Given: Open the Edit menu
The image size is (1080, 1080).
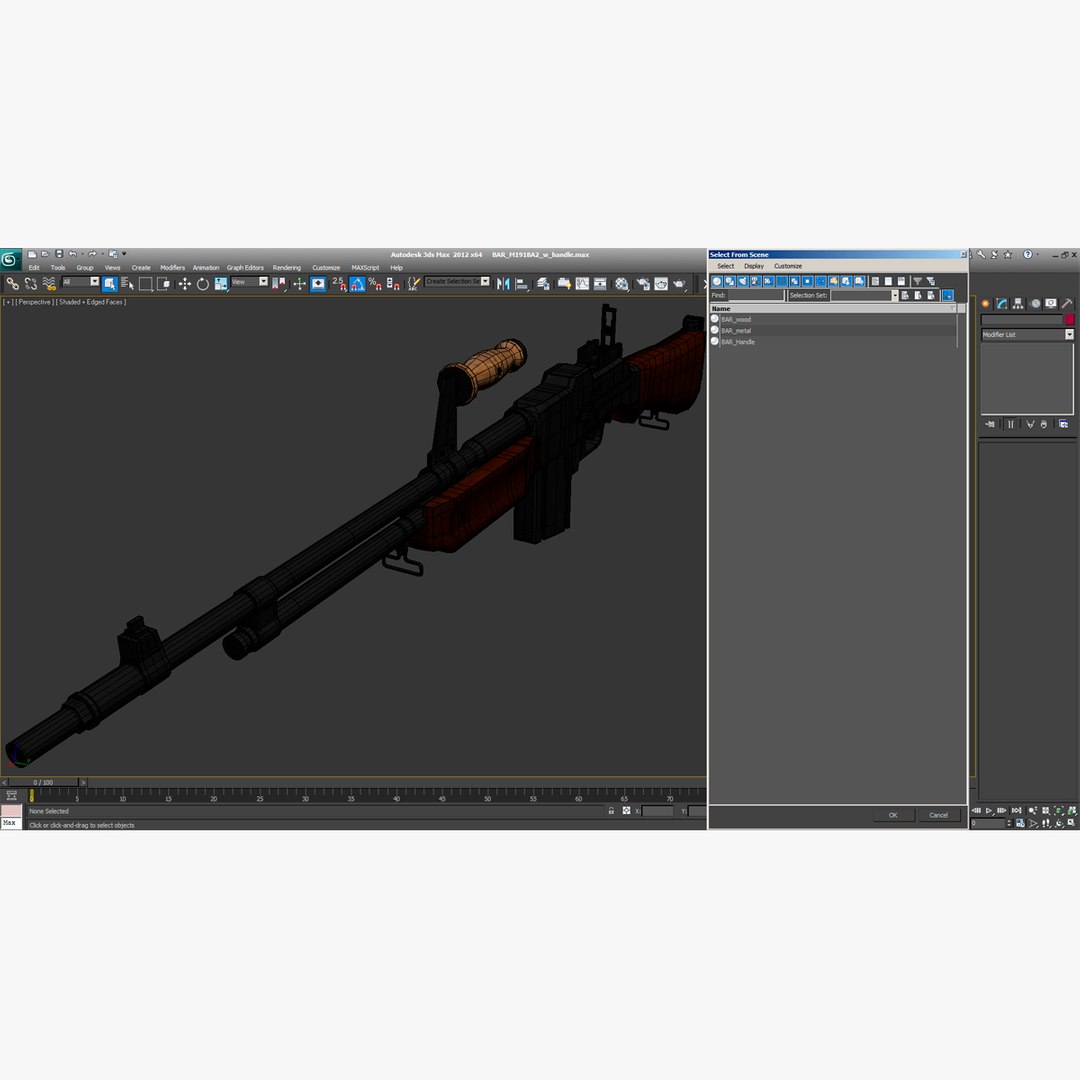Looking at the screenshot, I should tap(34, 268).
